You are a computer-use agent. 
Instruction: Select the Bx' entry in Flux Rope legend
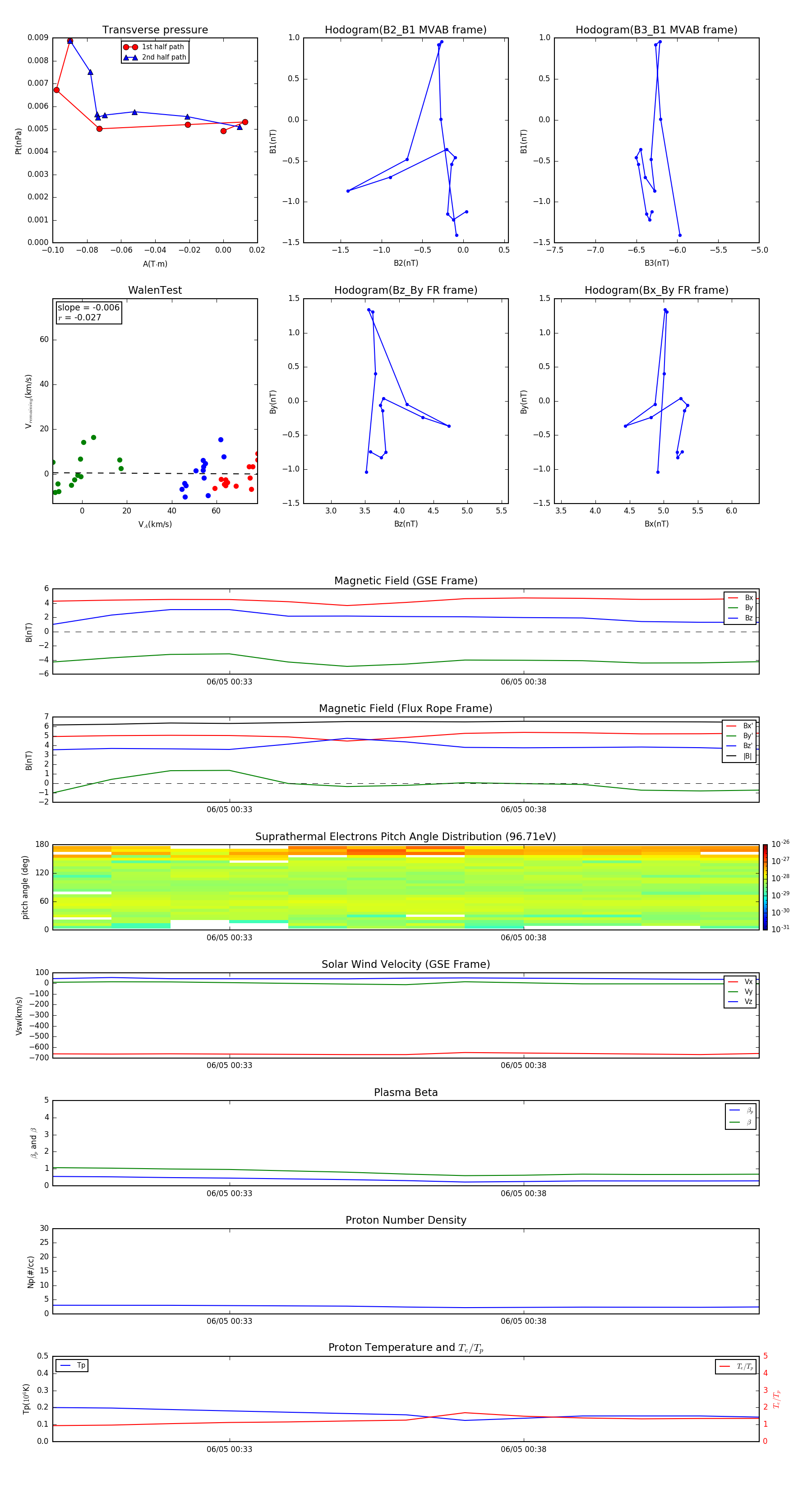(739, 726)
